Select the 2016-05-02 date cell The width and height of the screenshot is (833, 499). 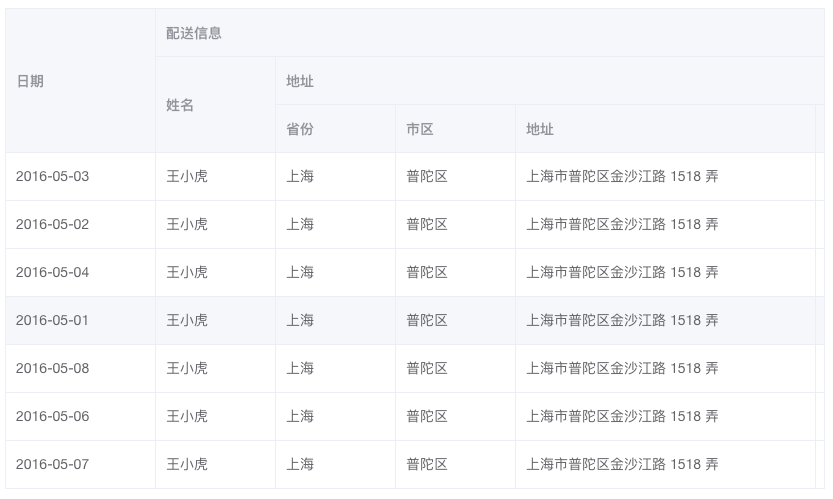(52, 225)
